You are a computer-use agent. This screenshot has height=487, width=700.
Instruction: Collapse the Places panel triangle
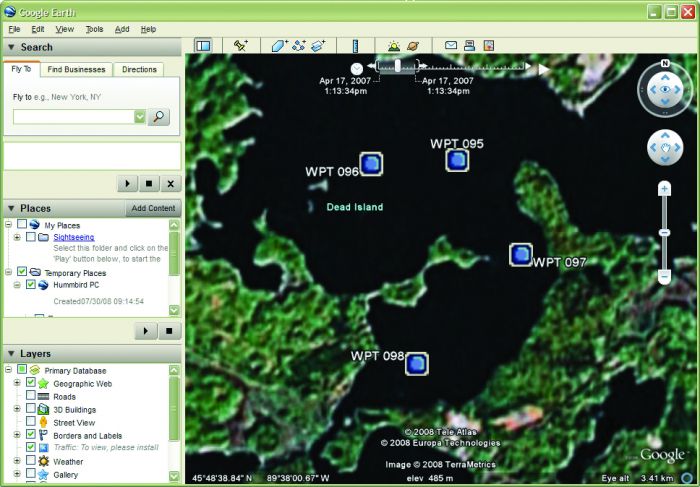tap(11, 208)
